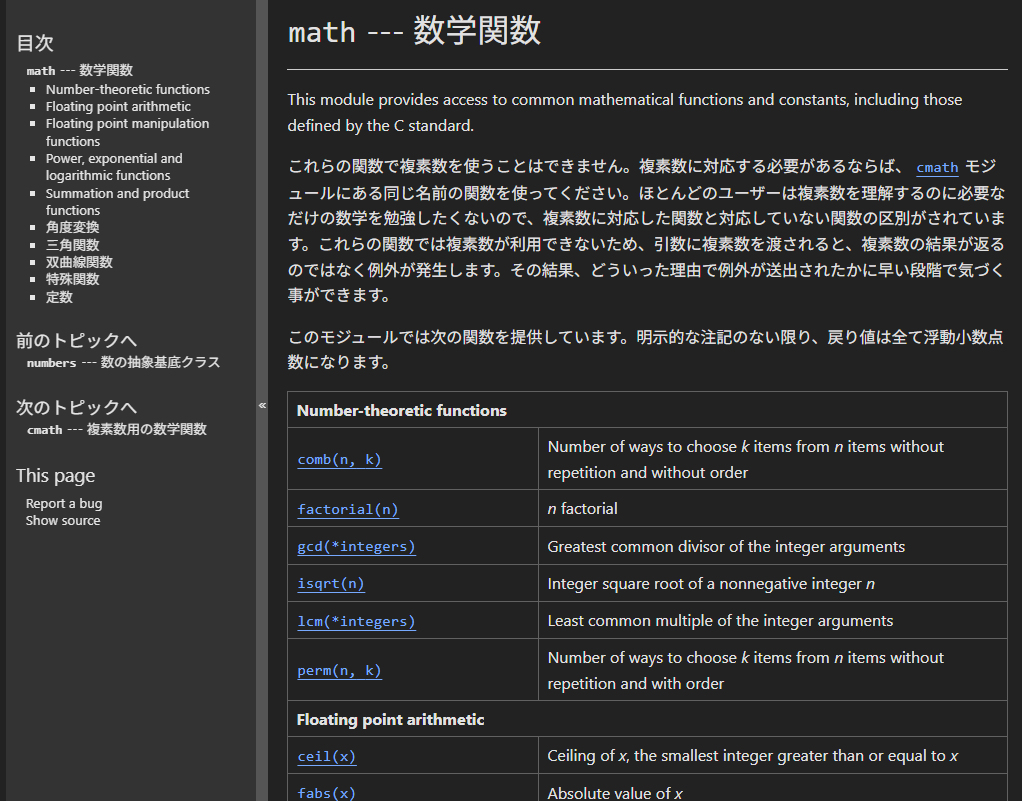Screen dimensions: 1022x801
Task: Go to previous topic numbers 数の抽象基底クラス
Action: pos(123,362)
